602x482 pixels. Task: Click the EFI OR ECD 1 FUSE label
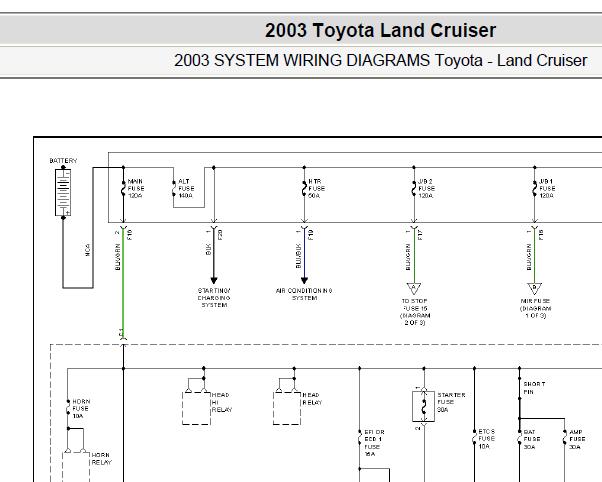(x=374, y=443)
